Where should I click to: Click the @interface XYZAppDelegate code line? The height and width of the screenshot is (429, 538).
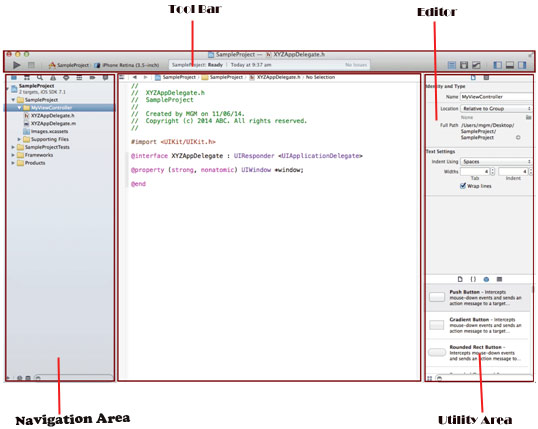(x=246, y=156)
